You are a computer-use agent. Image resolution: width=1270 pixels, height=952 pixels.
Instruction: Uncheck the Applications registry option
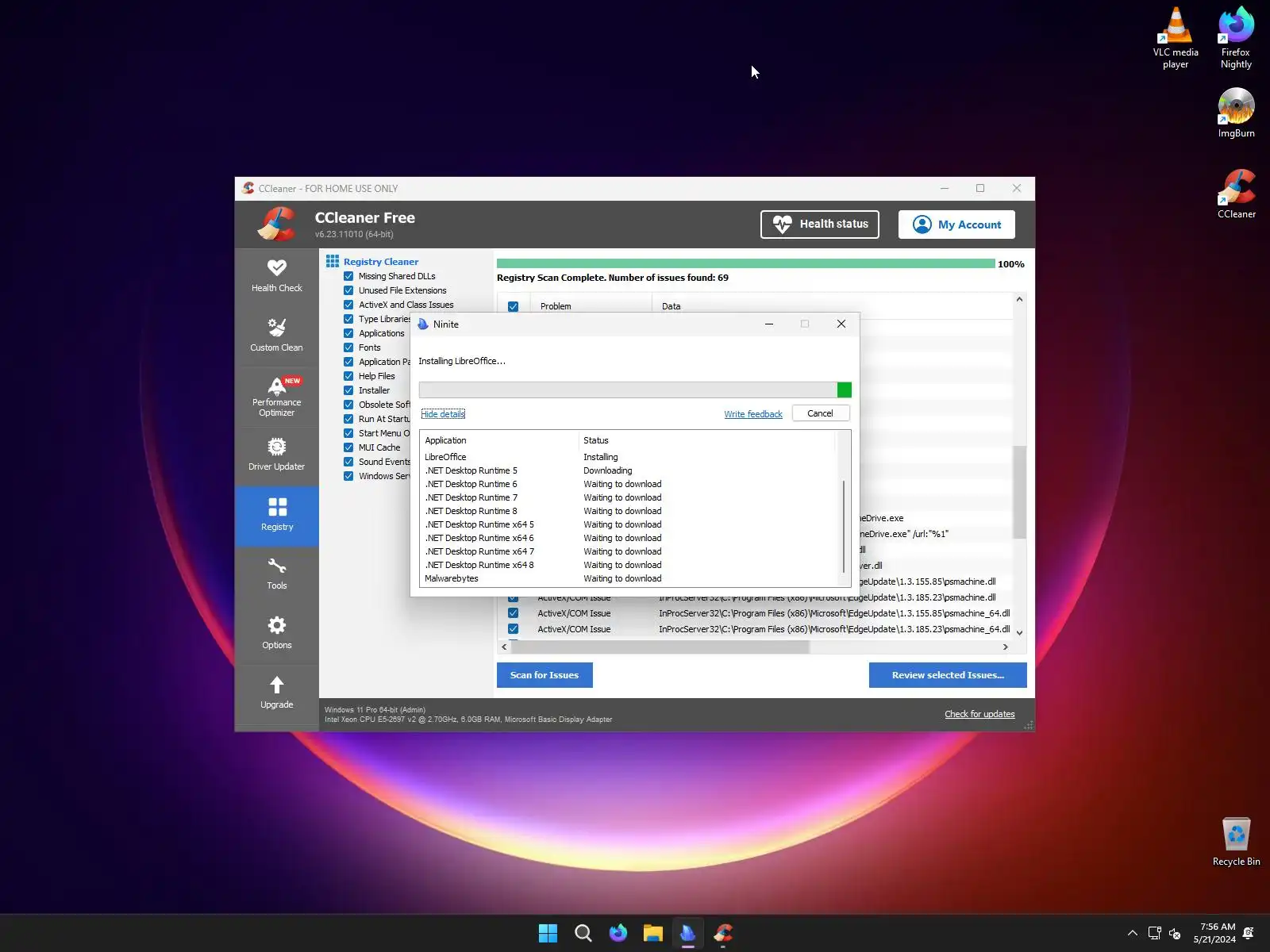tap(348, 333)
